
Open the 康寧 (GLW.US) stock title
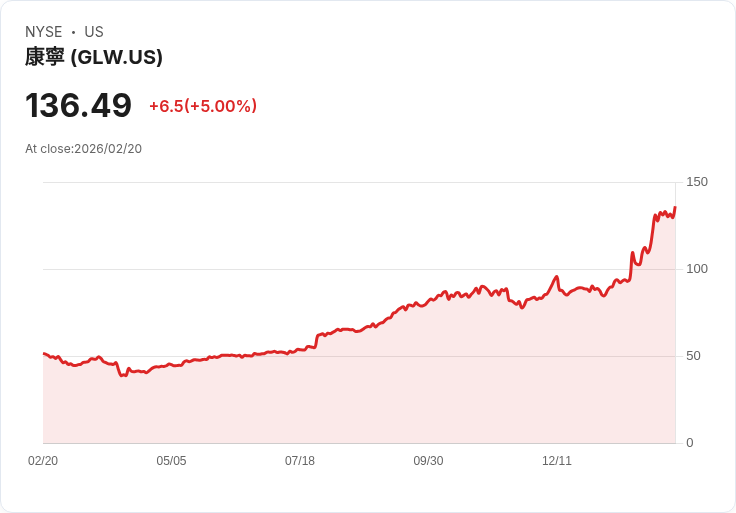coord(94,57)
